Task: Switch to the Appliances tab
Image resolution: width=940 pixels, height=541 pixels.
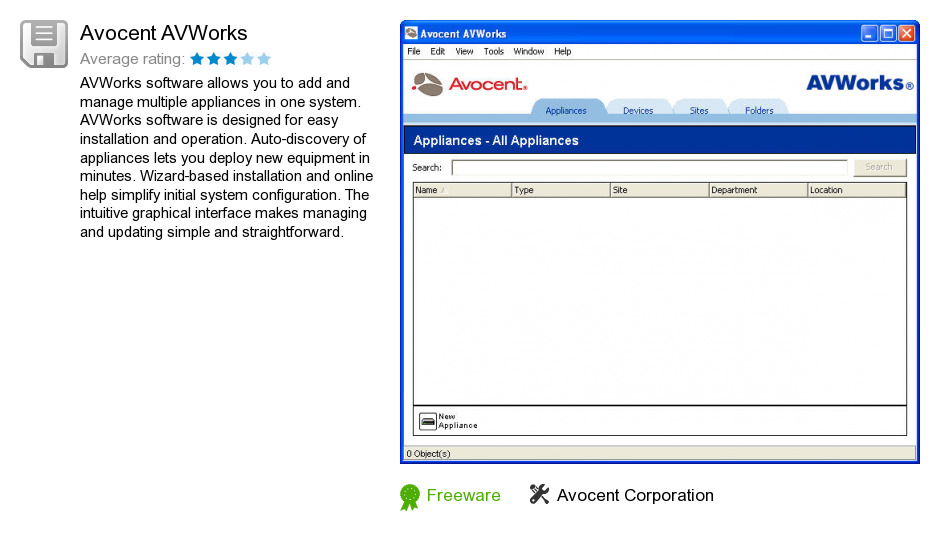Action: (x=566, y=110)
